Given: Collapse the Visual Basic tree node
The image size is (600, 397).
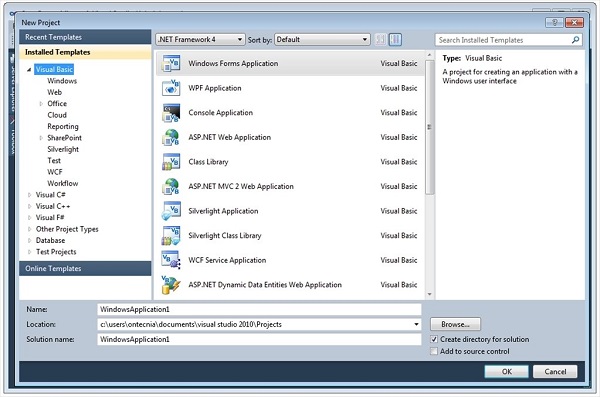Looking at the screenshot, I should coord(29,70).
